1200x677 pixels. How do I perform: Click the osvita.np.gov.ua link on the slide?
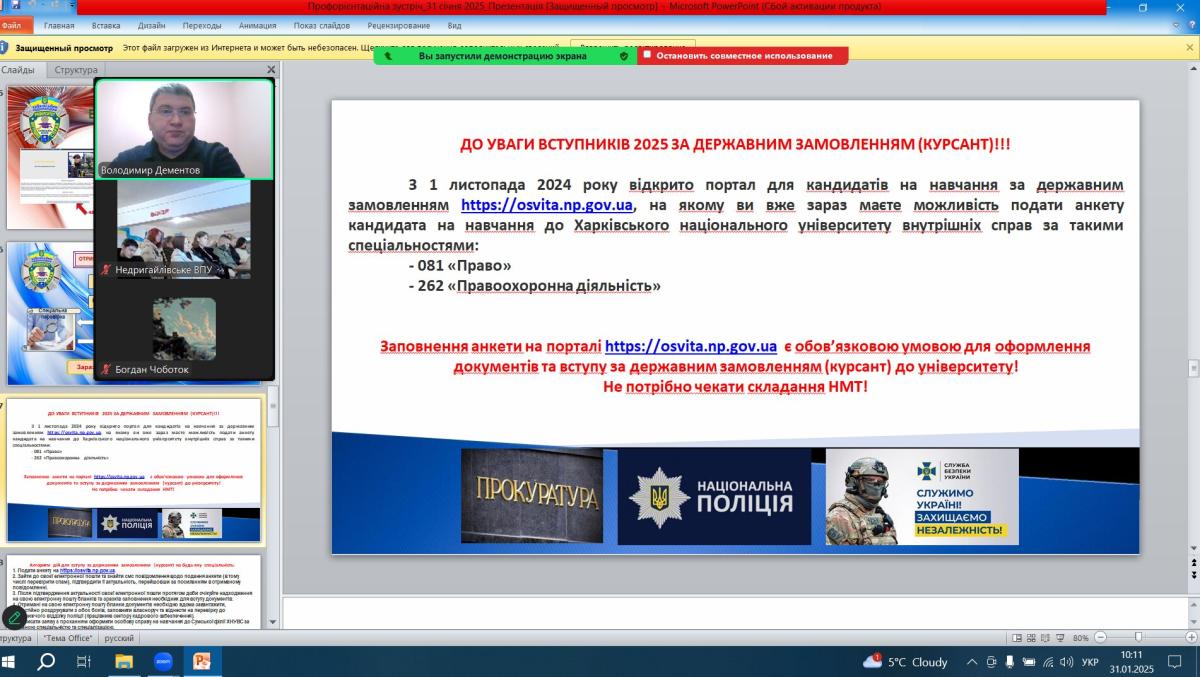click(547, 205)
